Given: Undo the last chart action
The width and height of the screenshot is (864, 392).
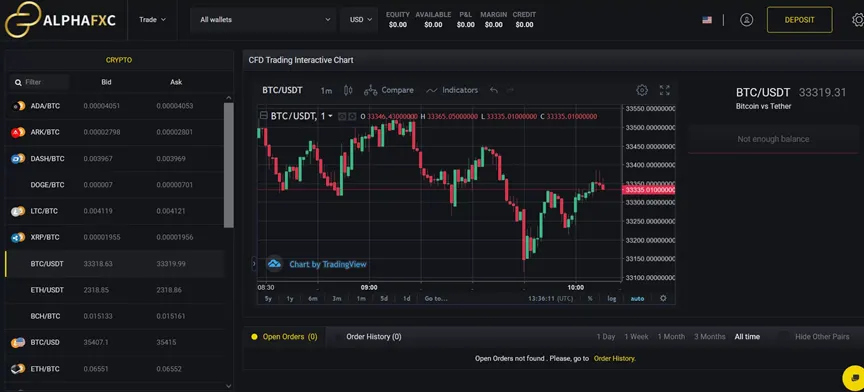Looking at the screenshot, I should 494,90.
